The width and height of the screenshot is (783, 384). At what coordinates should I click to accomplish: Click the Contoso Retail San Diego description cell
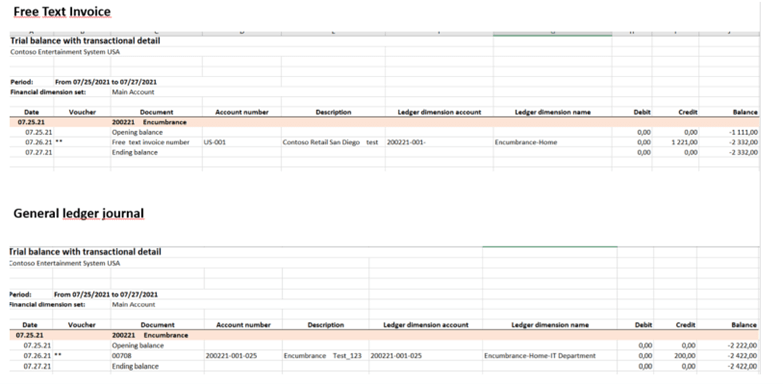tap(330, 142)
